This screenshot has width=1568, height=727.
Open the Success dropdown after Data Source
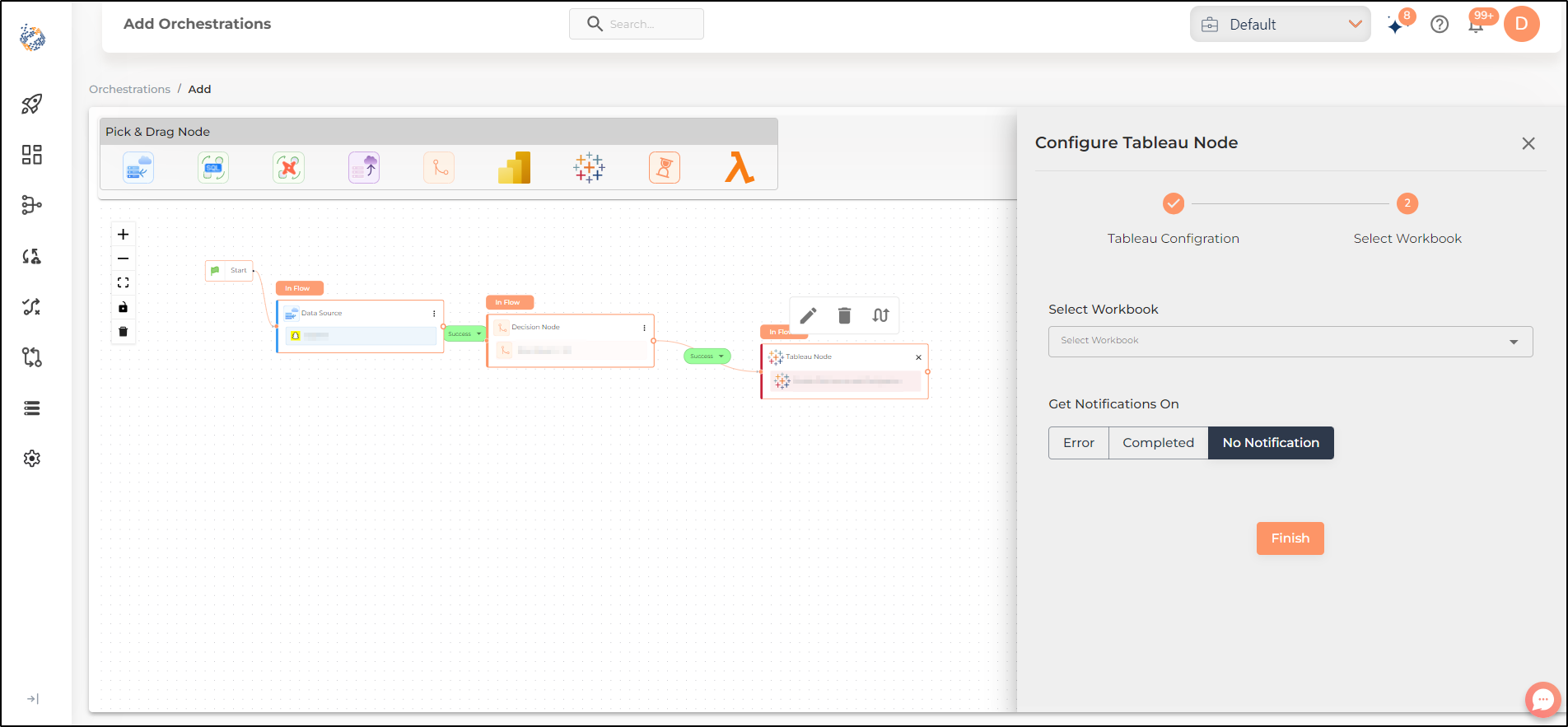(465, 333)
